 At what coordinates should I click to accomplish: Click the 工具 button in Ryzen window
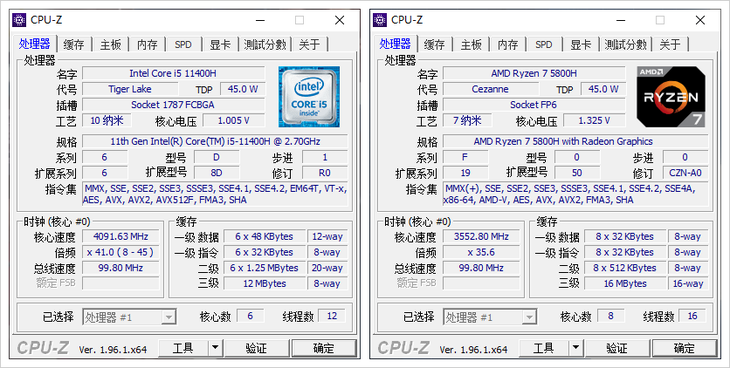pos(544,348)
